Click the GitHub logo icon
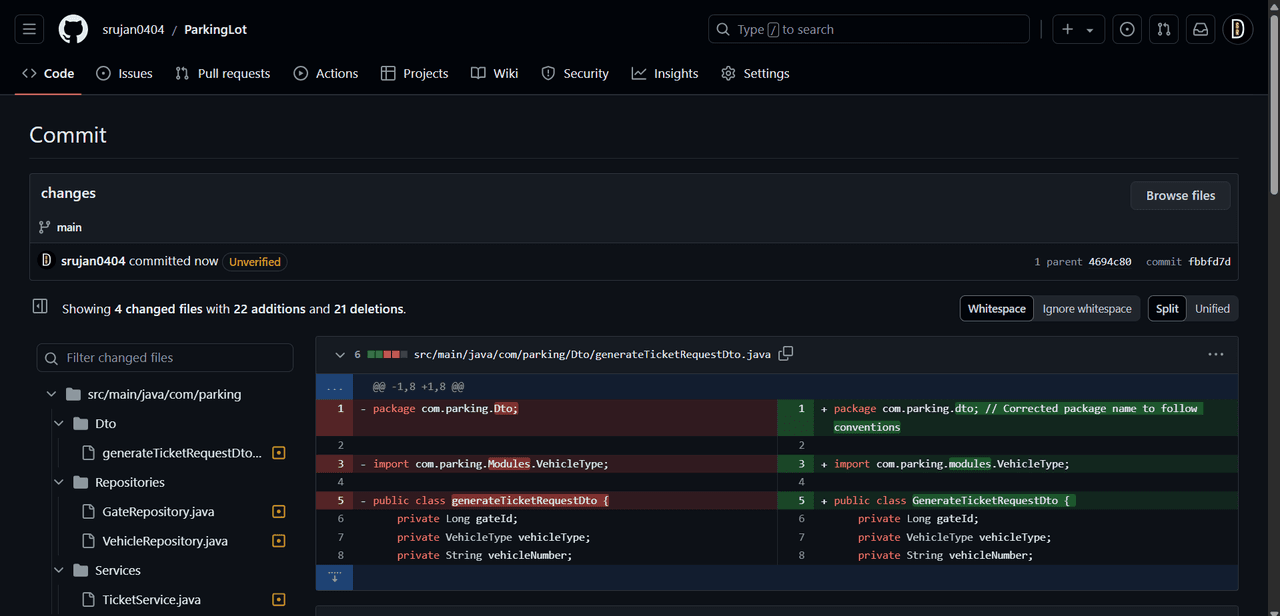The height and width of the screenshot is (616, 1280). [x=73, y=30]
